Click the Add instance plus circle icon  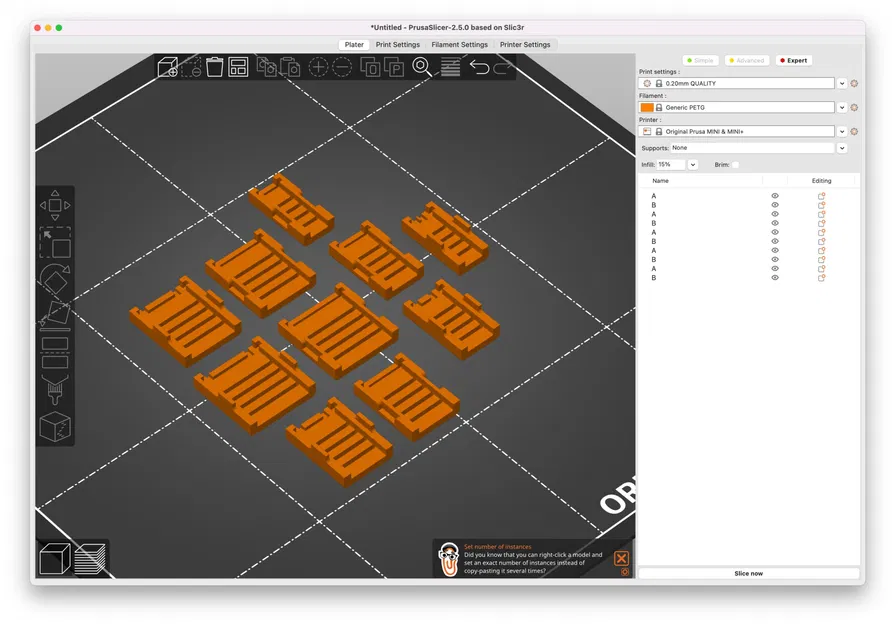(x=319, y=67)
